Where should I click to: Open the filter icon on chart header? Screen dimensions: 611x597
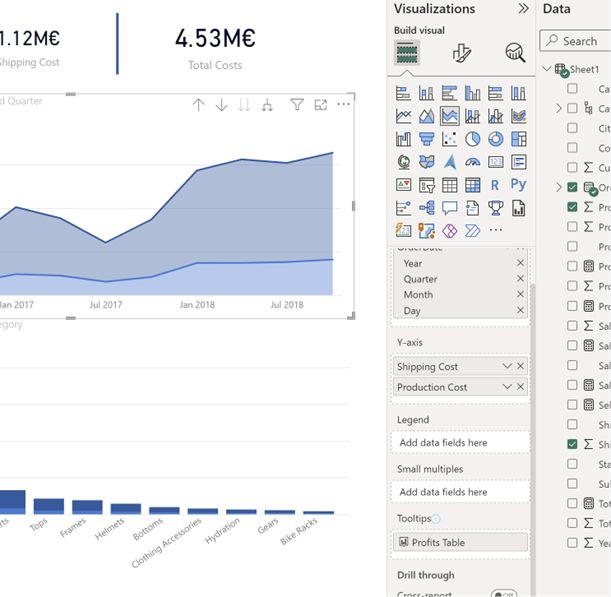tap(297, 104)
